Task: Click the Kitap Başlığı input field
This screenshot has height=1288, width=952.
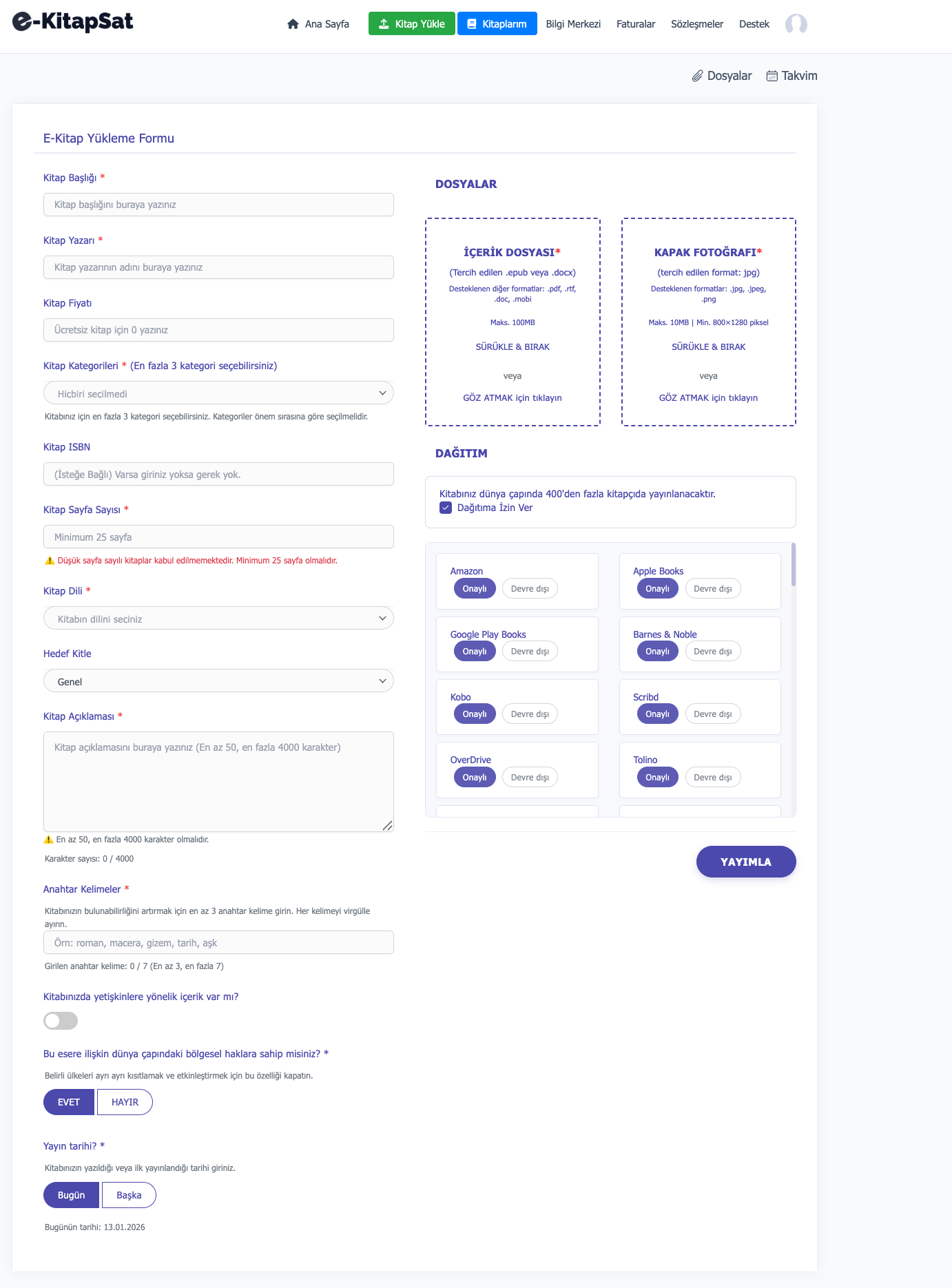Action: pos(218,205)
